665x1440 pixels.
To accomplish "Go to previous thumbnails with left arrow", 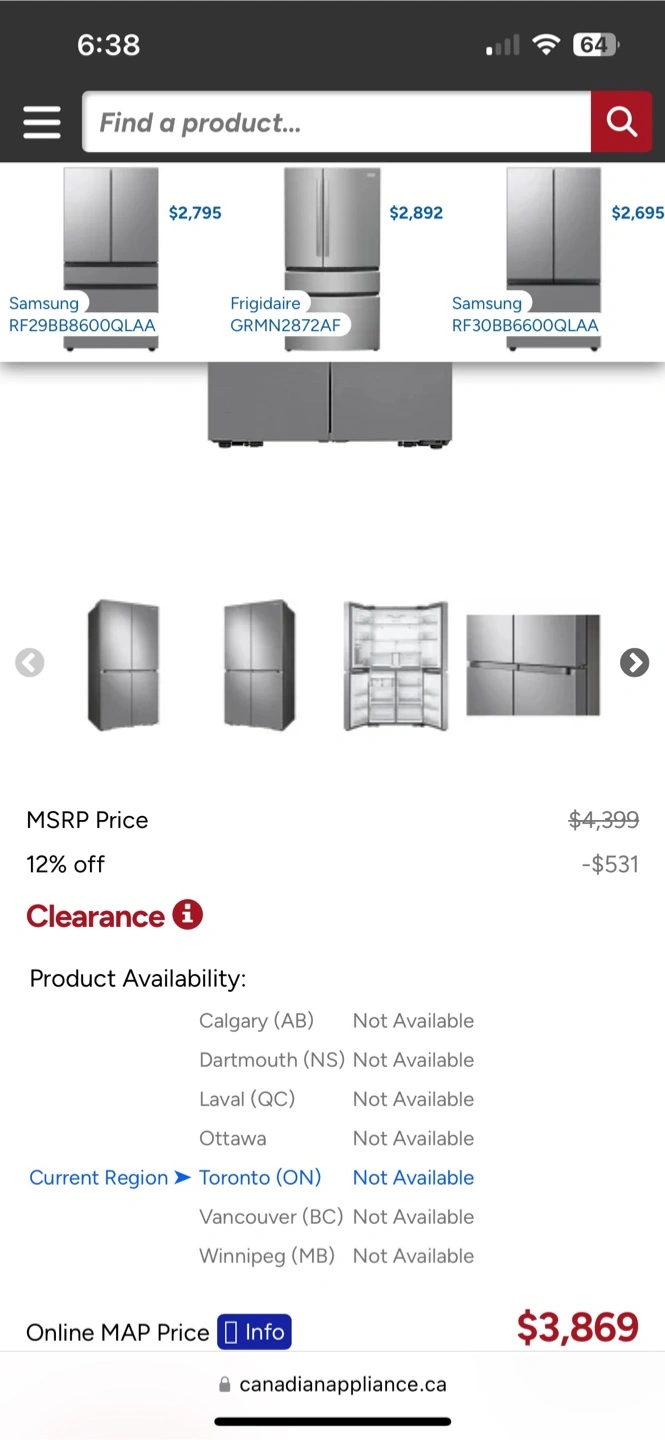I will tap(30, 663).
